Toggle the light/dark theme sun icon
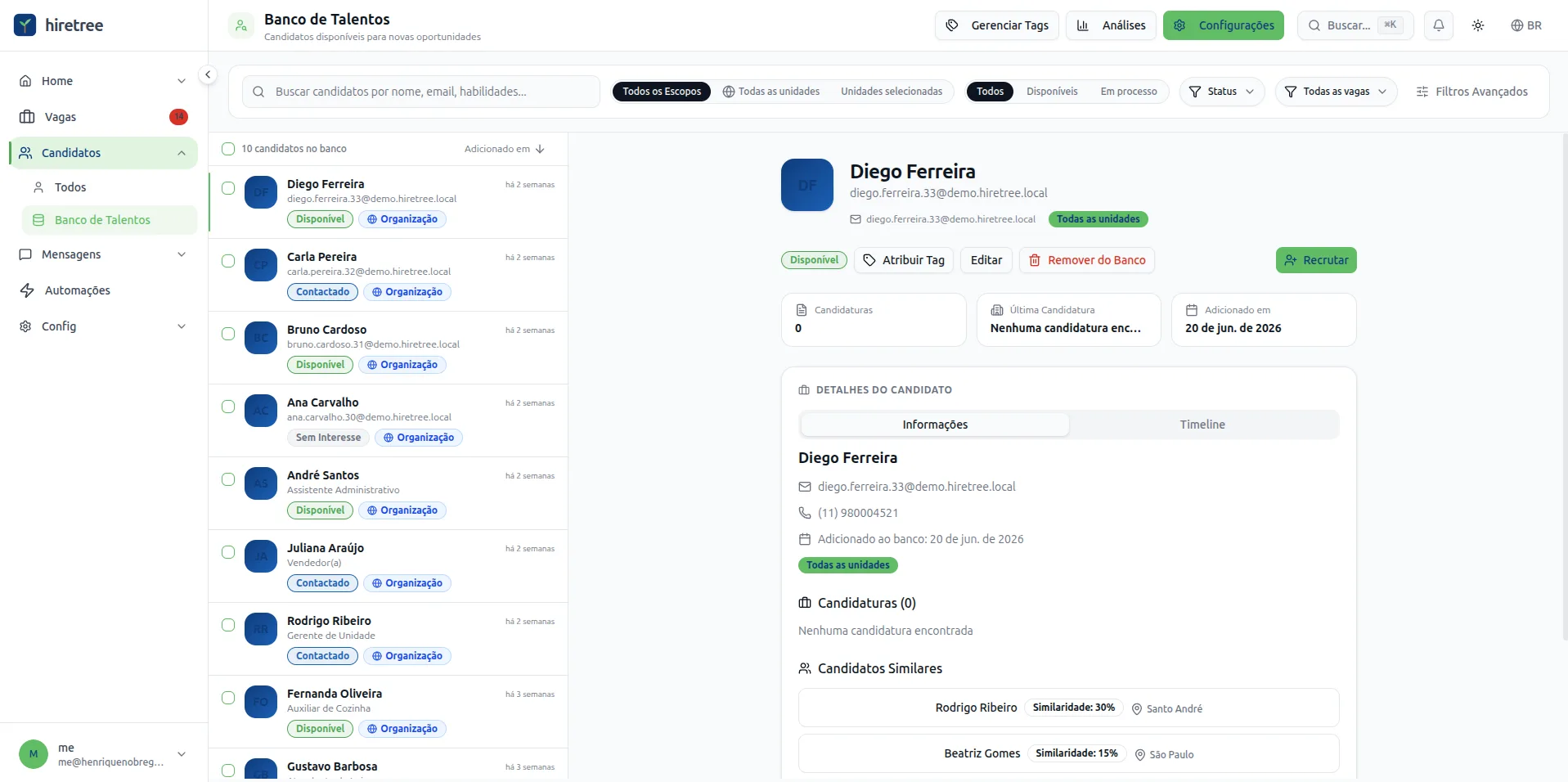The height and width of the screenshot is (782, 1568). 1478,25
